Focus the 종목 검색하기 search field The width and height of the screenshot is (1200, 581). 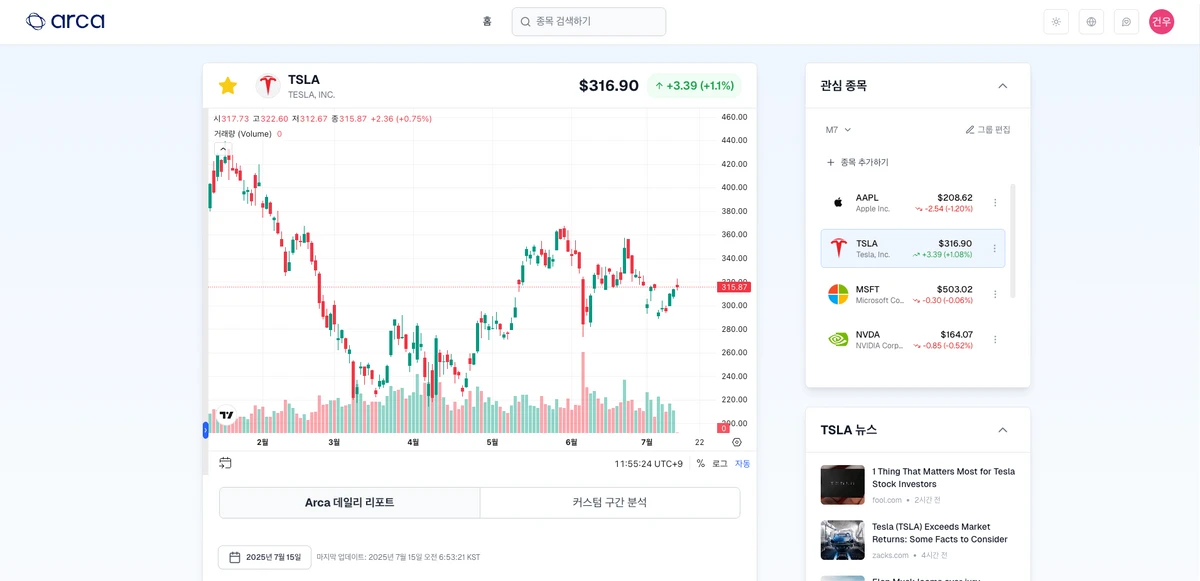coord(589,21)
